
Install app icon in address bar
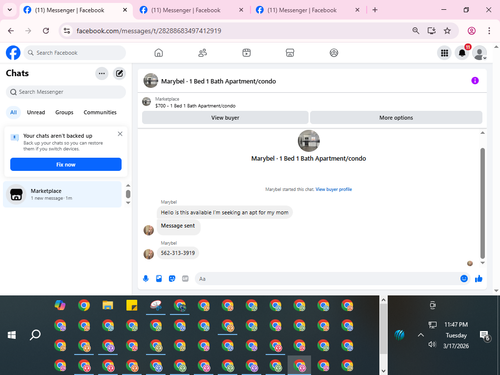(x=432, y=31)
